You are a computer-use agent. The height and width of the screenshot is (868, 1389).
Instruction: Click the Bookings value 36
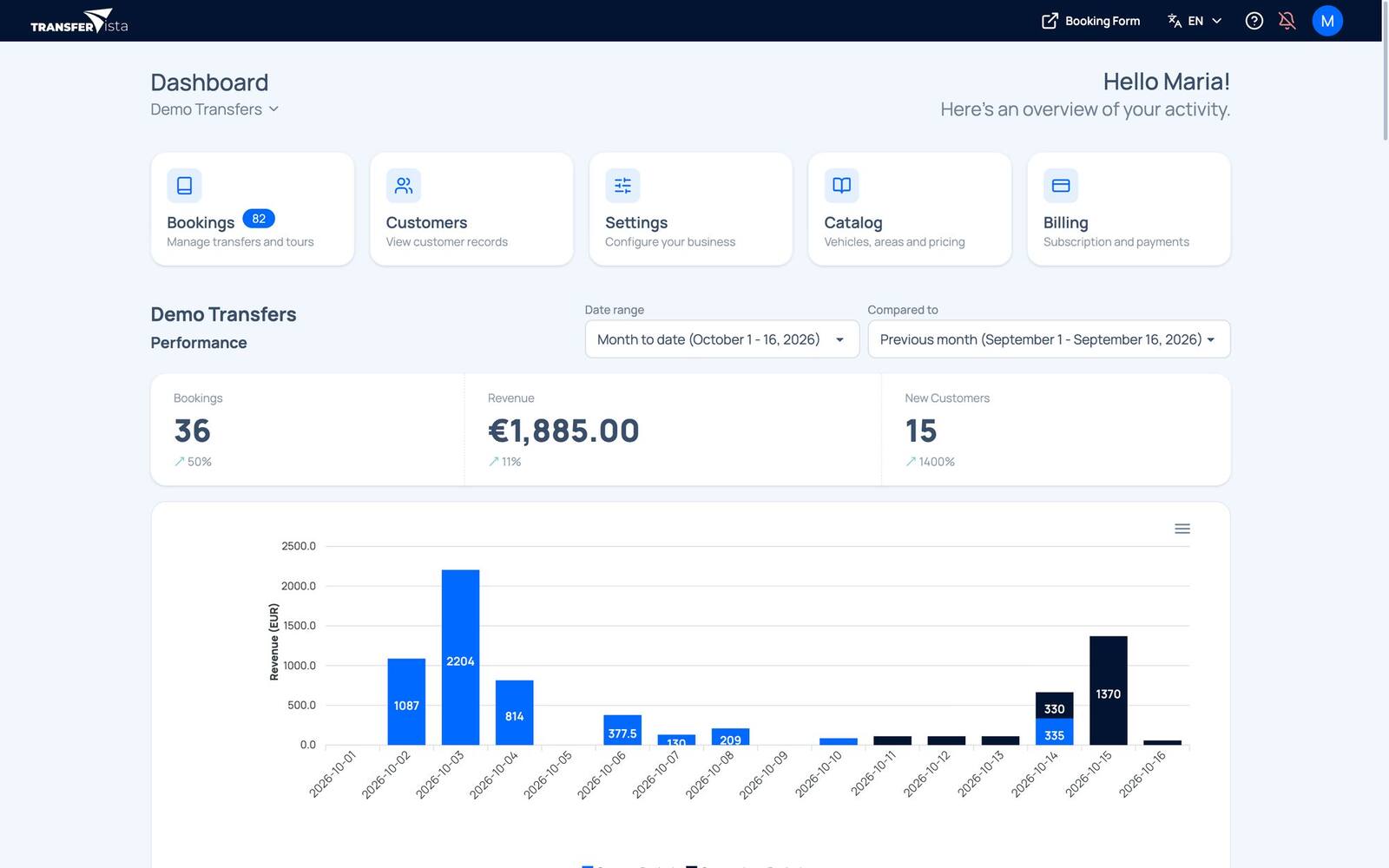point(193,431)
